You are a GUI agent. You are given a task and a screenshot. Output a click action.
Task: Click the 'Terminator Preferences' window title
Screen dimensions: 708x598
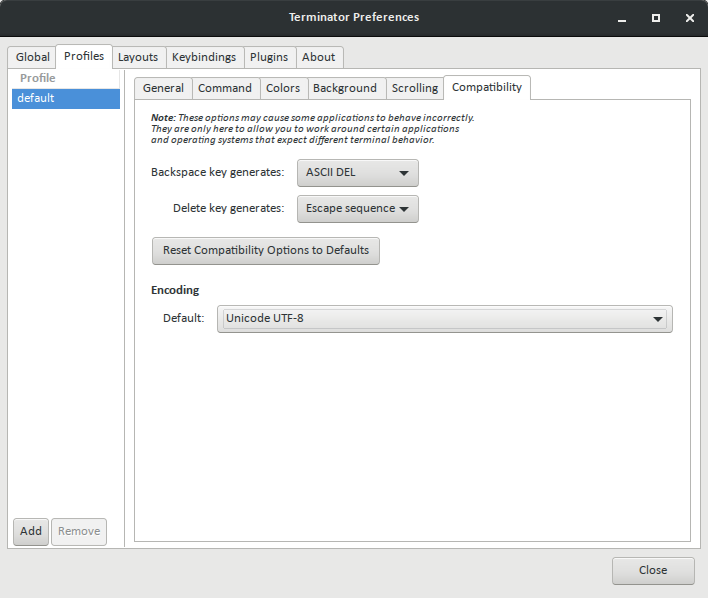[354, 17]
